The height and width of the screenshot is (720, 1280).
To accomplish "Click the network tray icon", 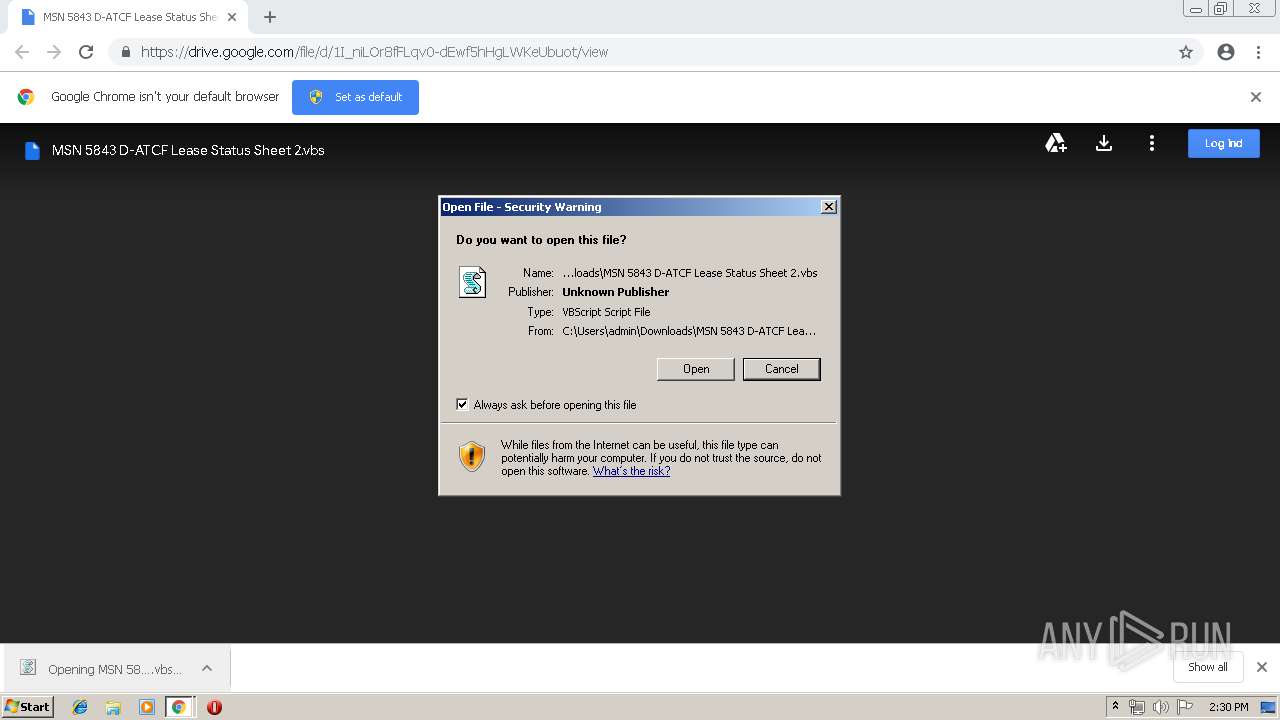I will tap(1137, 707).
